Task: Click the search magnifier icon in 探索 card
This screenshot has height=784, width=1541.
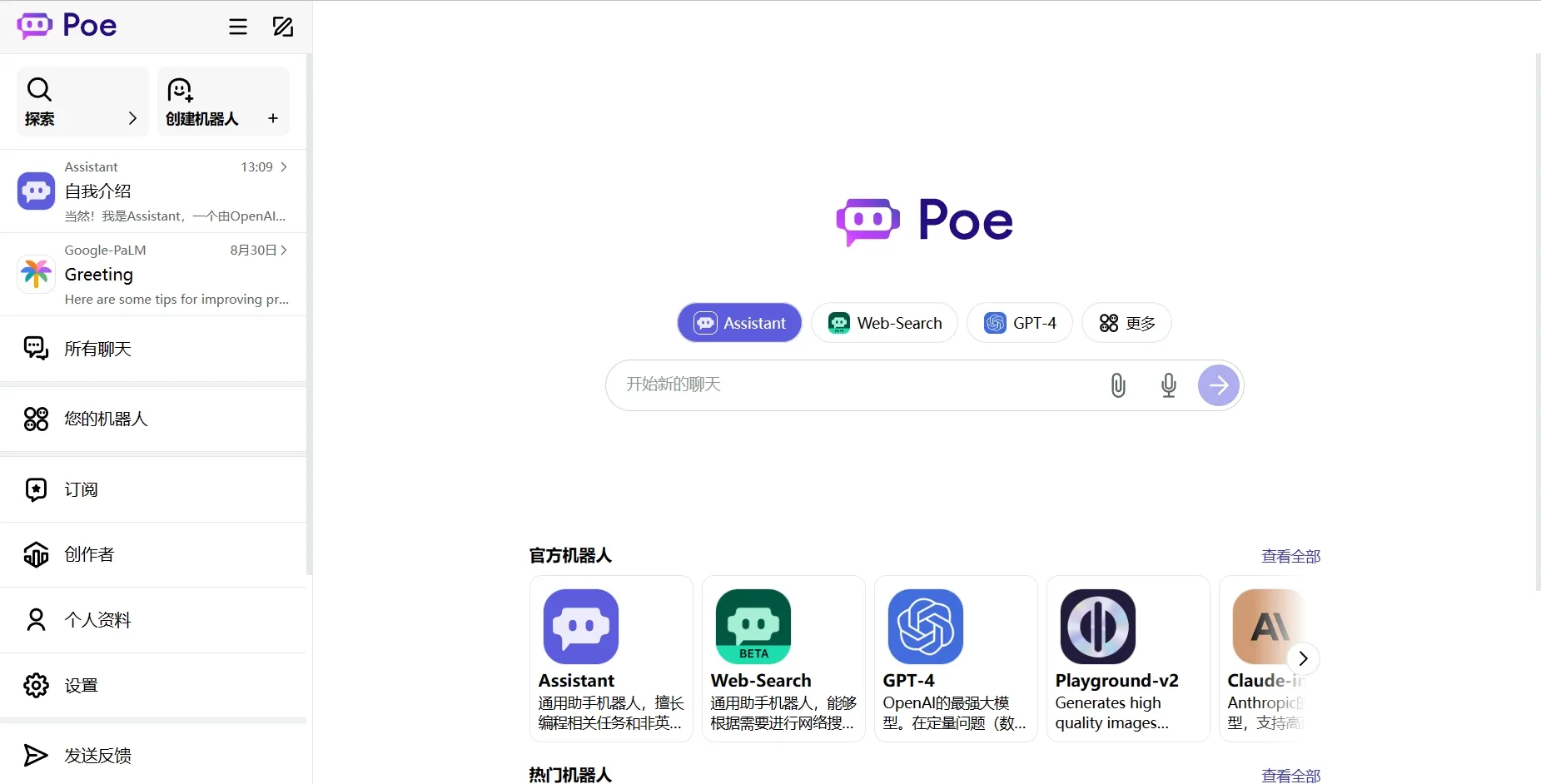Action: pyautogui.click(x=39, y=89)
